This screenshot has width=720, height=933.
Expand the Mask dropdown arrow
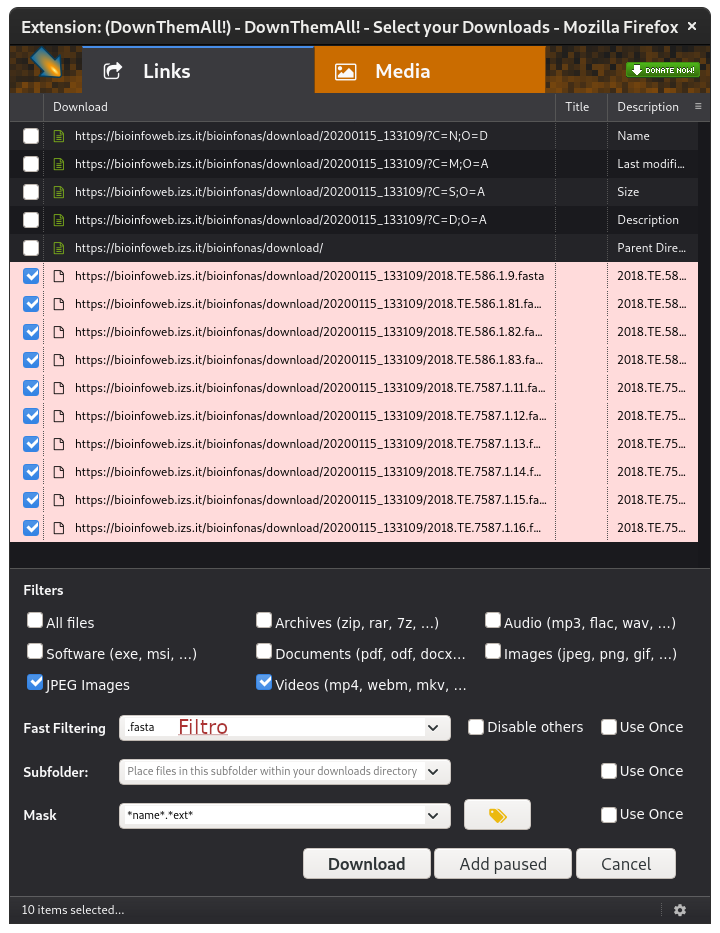(433, 815)
